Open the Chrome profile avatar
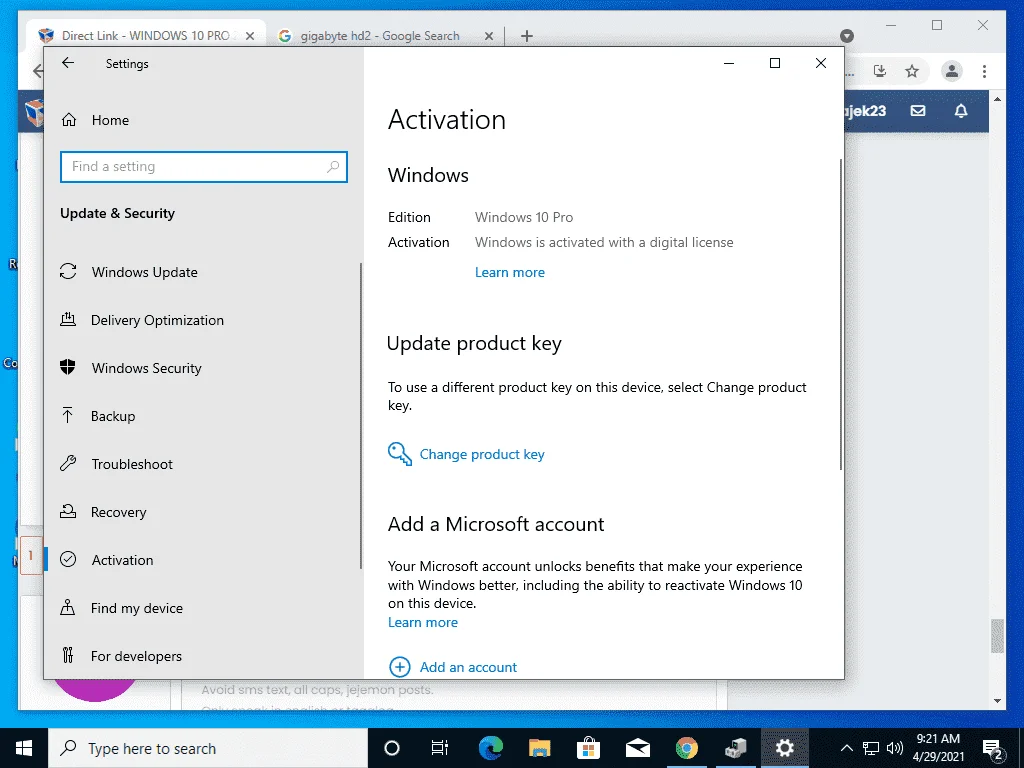 (952, 71)
